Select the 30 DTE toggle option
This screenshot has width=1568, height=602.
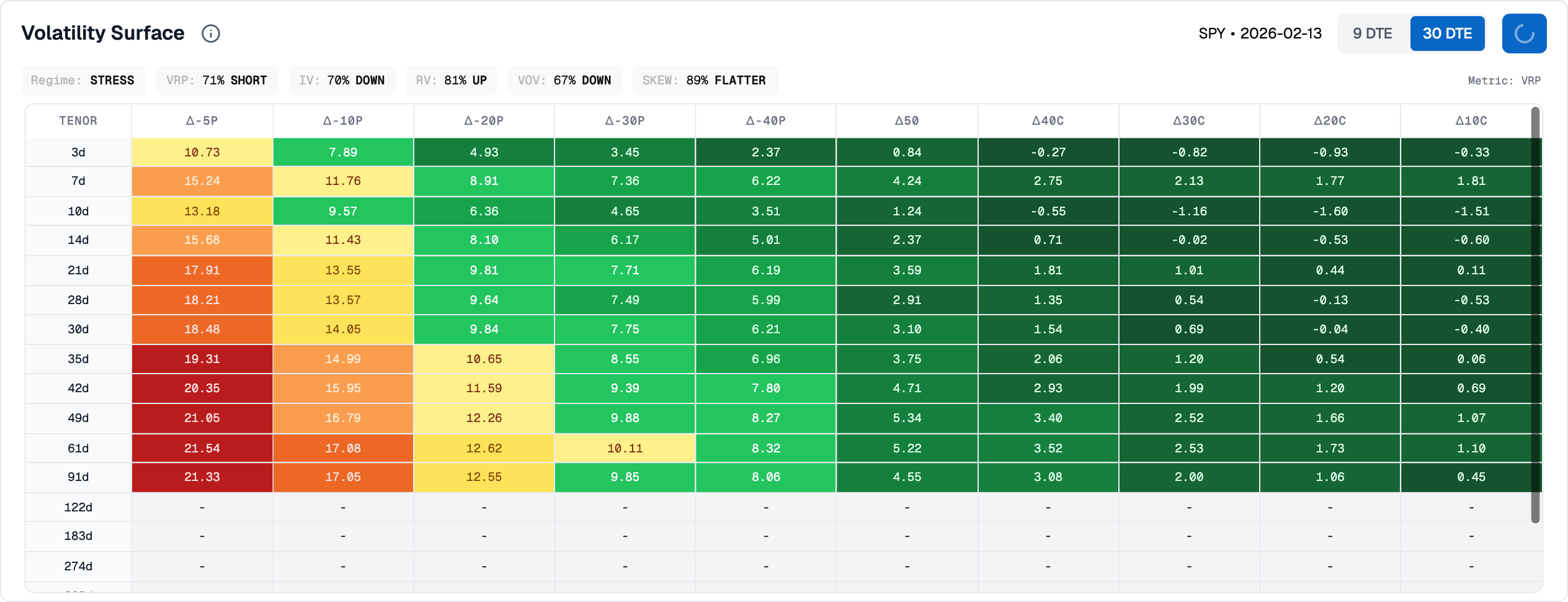[1446, 34]
